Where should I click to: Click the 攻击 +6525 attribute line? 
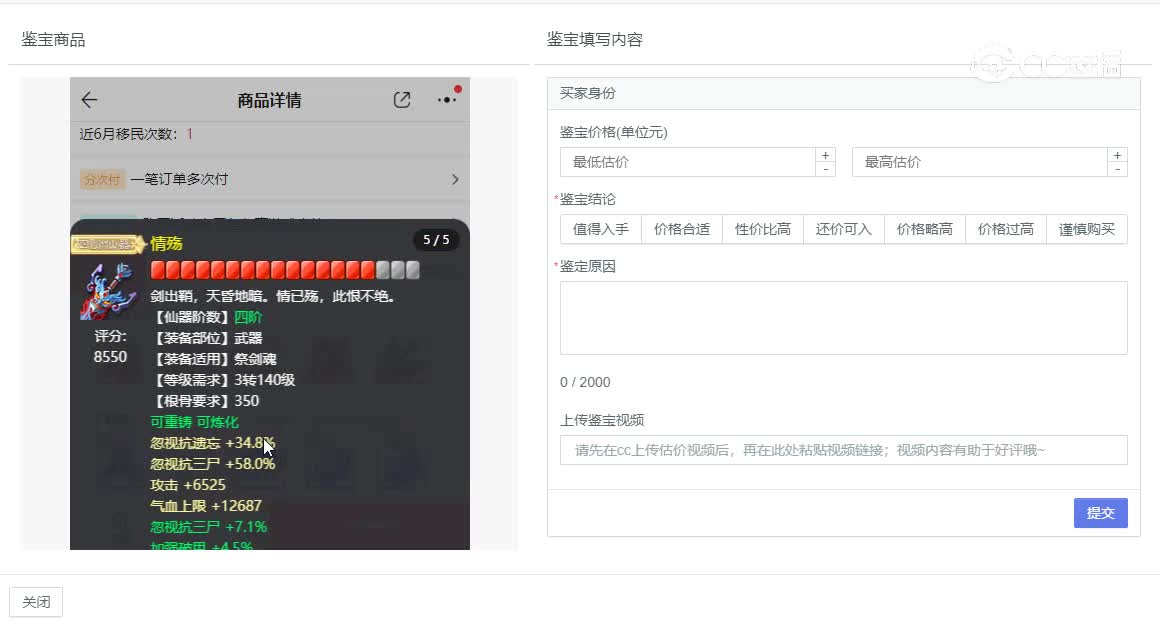[x=188, y=484]
